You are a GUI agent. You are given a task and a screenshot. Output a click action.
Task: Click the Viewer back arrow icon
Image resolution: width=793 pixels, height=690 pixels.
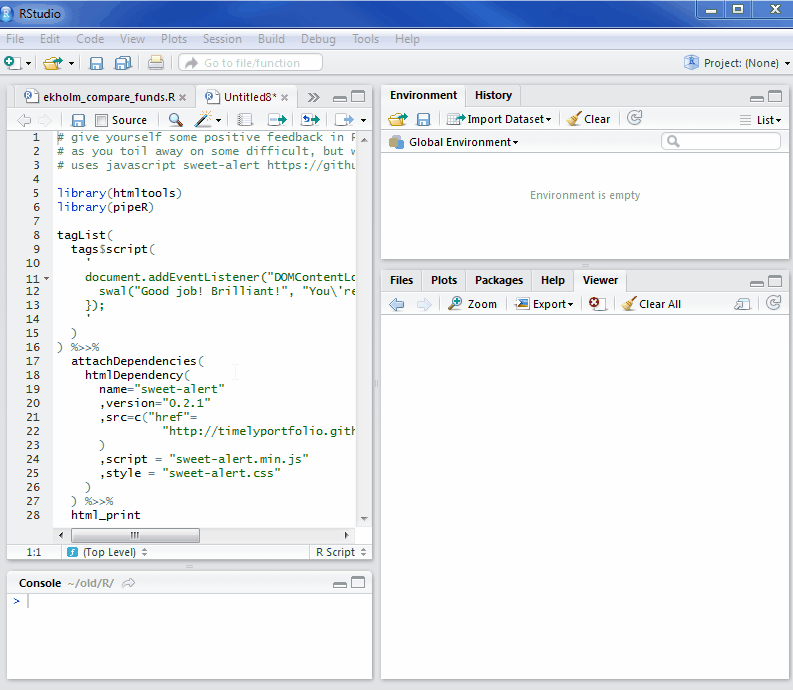(397, 304)
